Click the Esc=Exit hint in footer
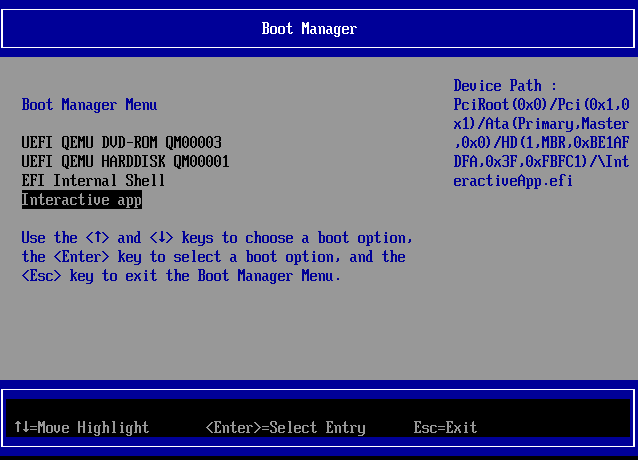Screen dimensions: 638x460 (445, 428)
